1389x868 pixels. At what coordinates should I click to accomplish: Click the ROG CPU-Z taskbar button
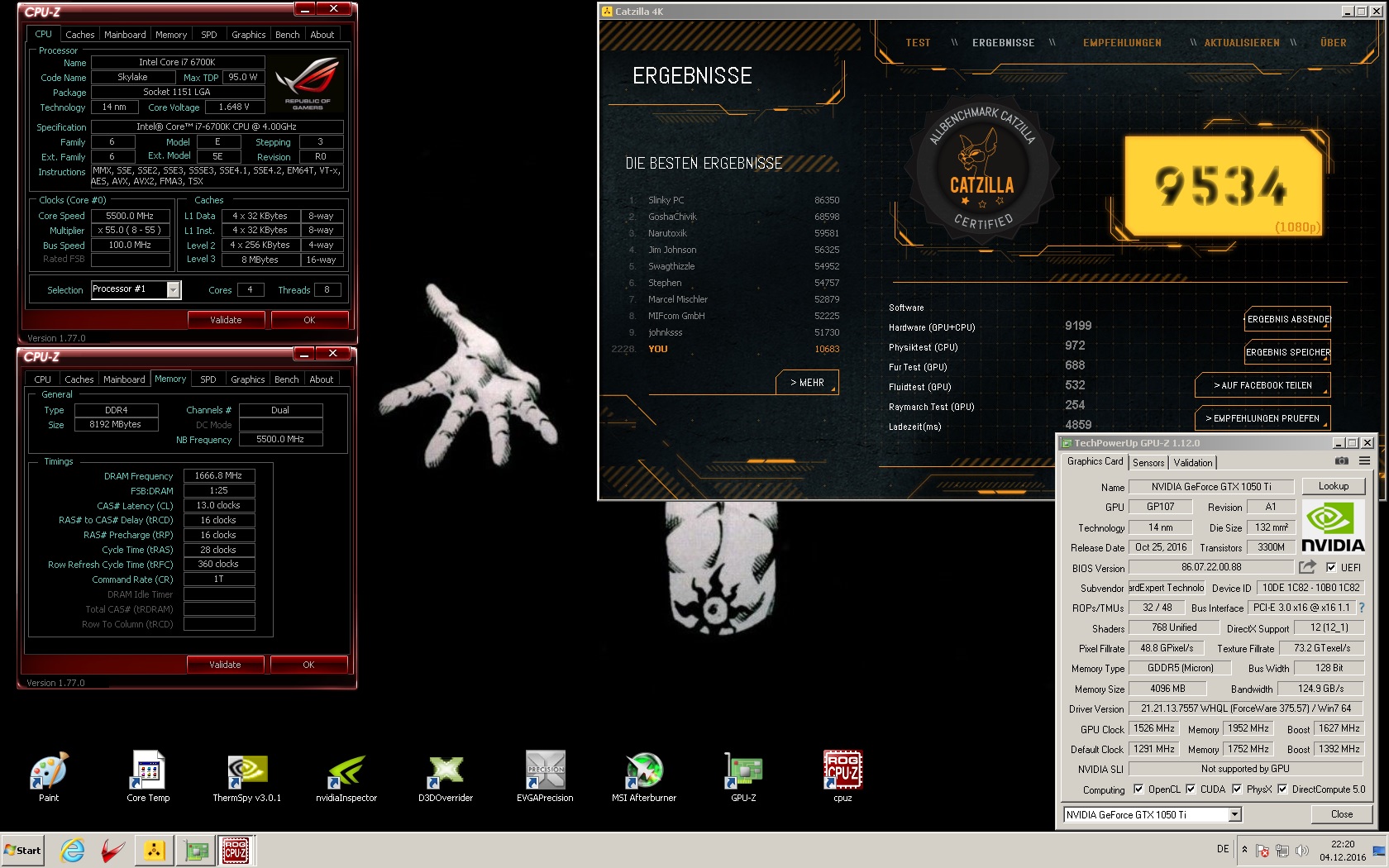coord(236,851)
